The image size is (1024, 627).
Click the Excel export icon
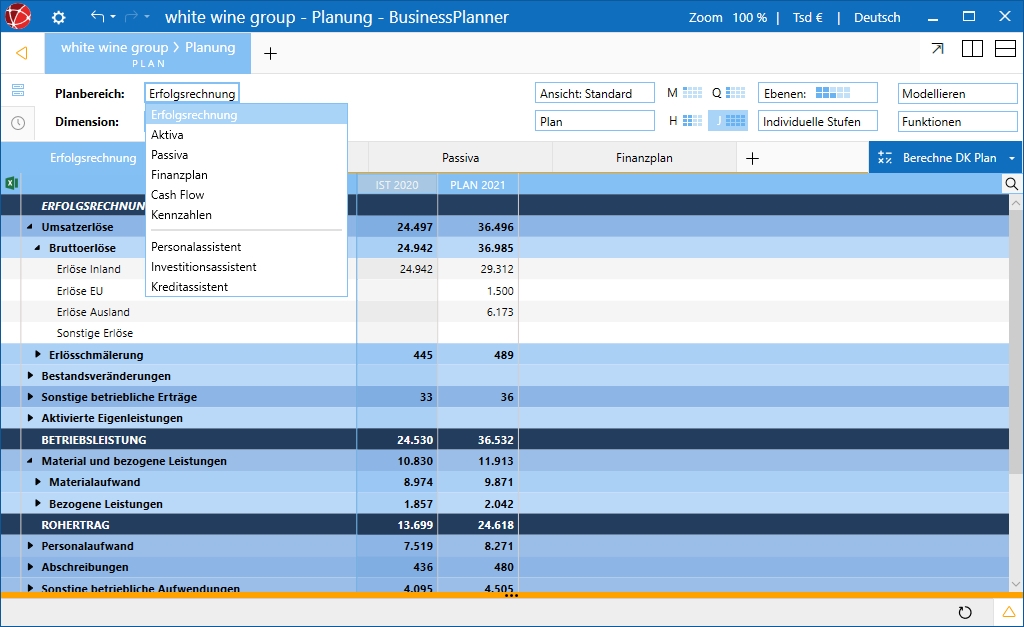(12, 183)
